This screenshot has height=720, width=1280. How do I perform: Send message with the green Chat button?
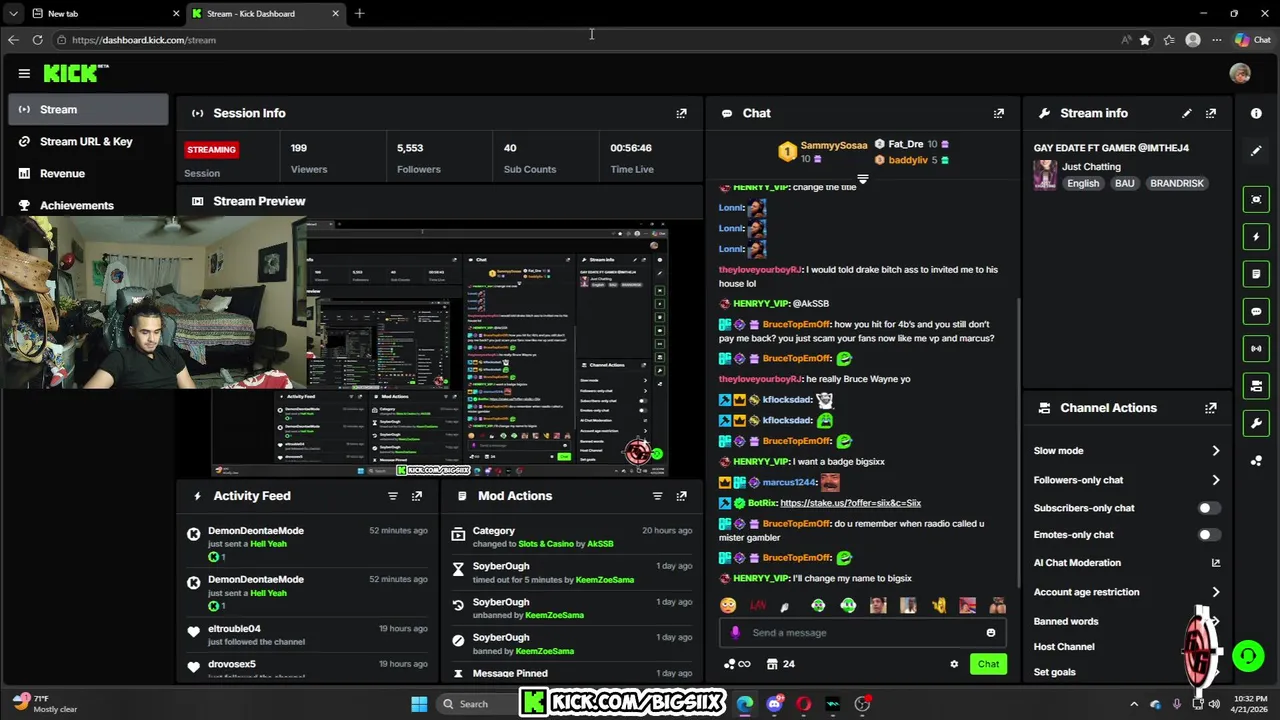988,664
